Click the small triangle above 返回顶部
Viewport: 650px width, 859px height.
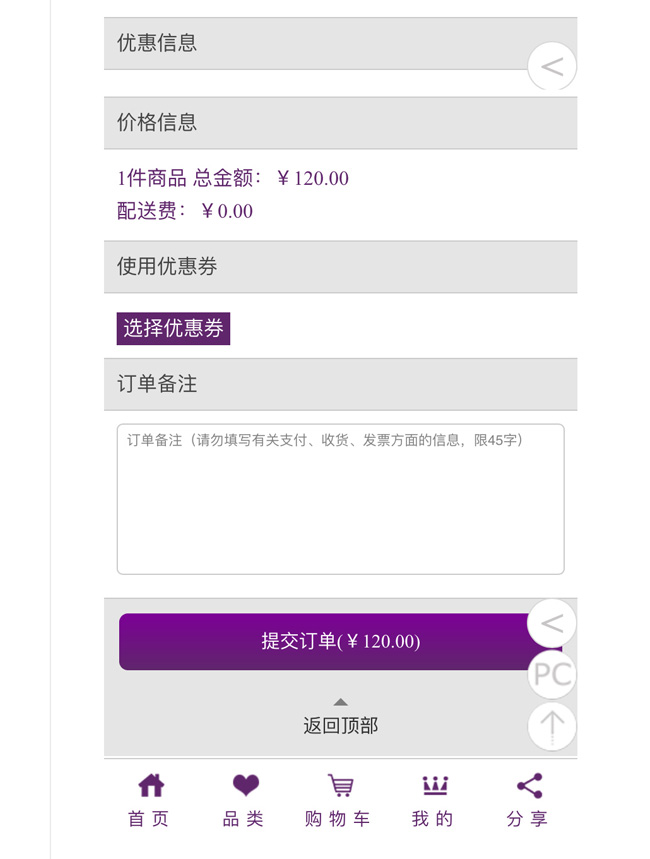(x=341, y=702)
